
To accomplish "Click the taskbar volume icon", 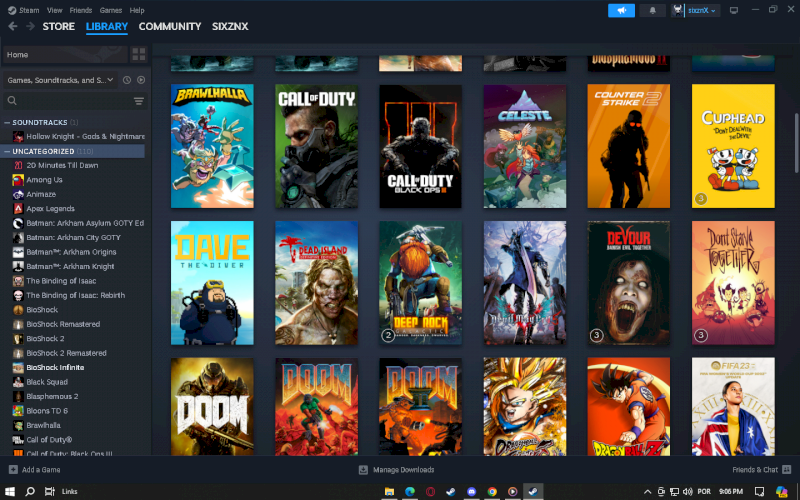I will [687, 491].
